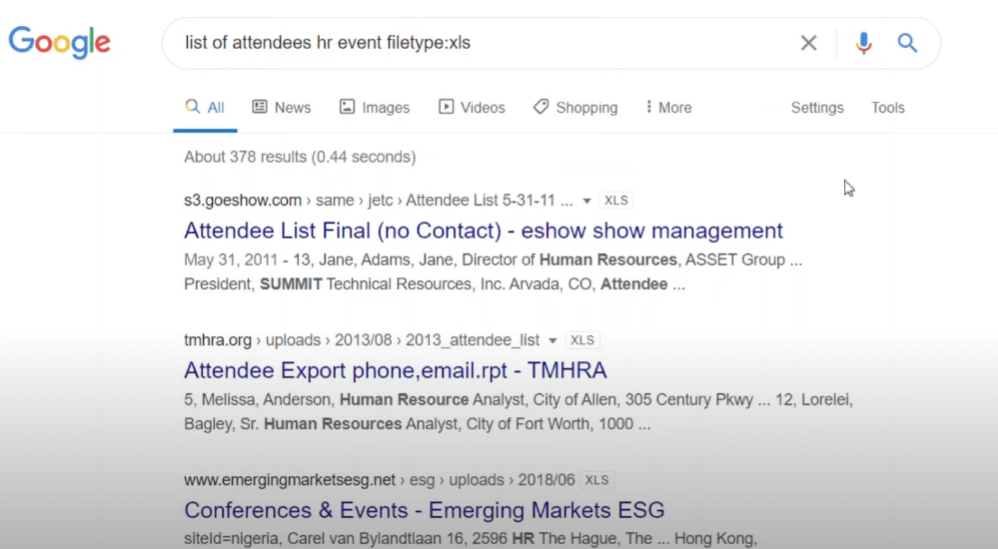Screen dimensions: 998x549
Task: Switch to the All results tab
Action: (x=205, y=107)
